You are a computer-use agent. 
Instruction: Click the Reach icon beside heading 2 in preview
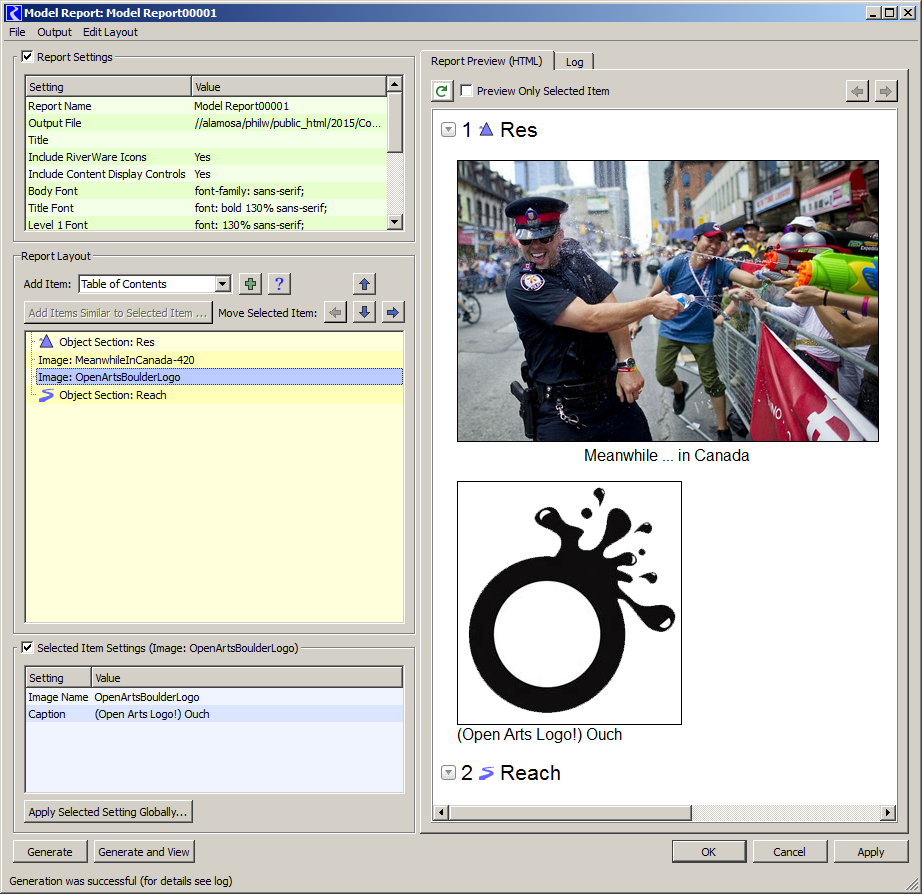(486, 773)
